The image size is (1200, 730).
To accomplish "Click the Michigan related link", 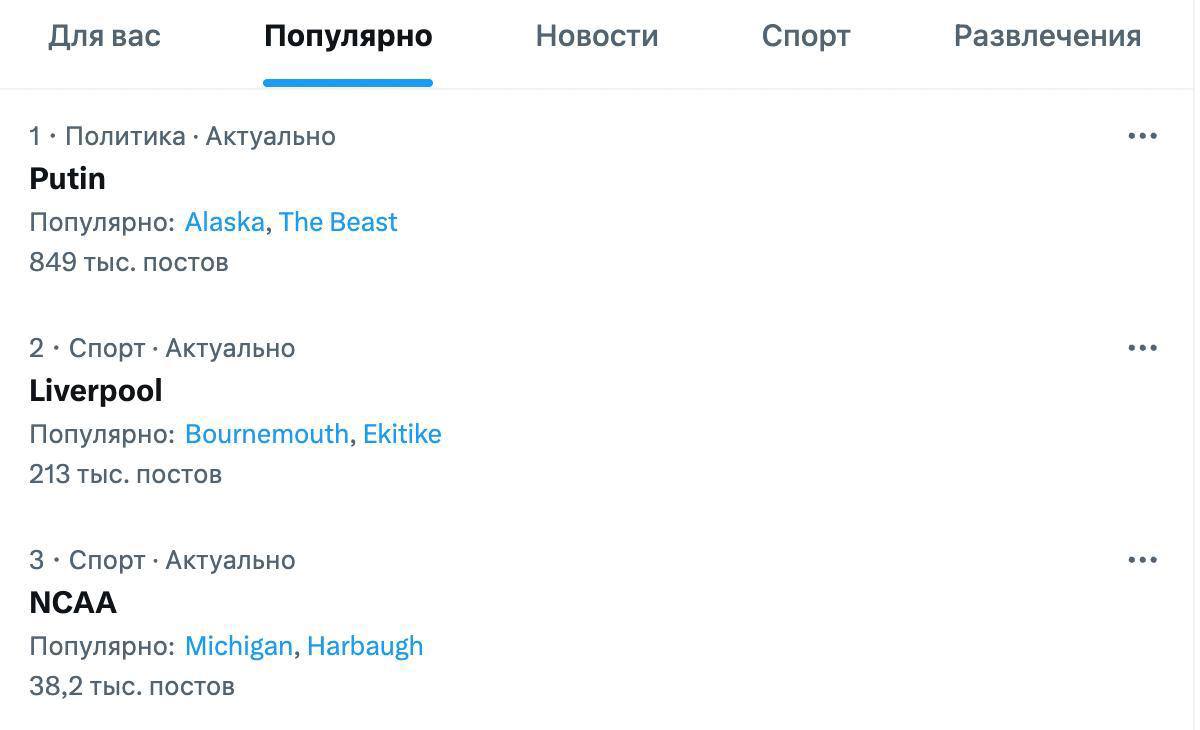I will (239, 646).
